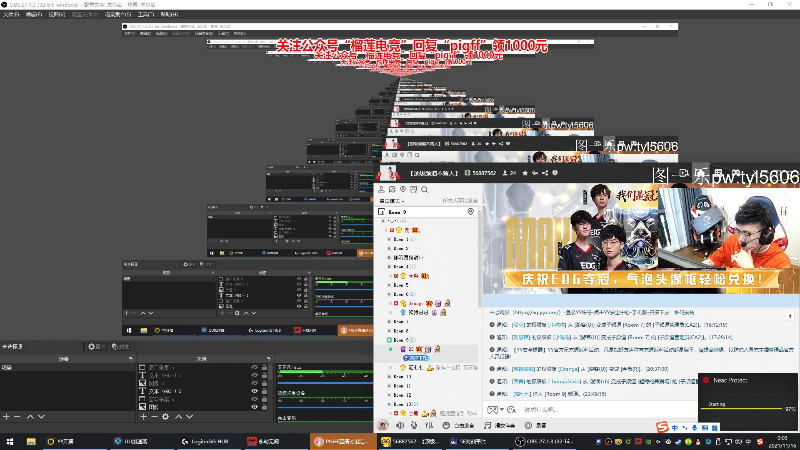Click the YY streamer avatar in channel header
Image resolution: width=800 pixels, height=450 pixels.
tap(388, 173)
